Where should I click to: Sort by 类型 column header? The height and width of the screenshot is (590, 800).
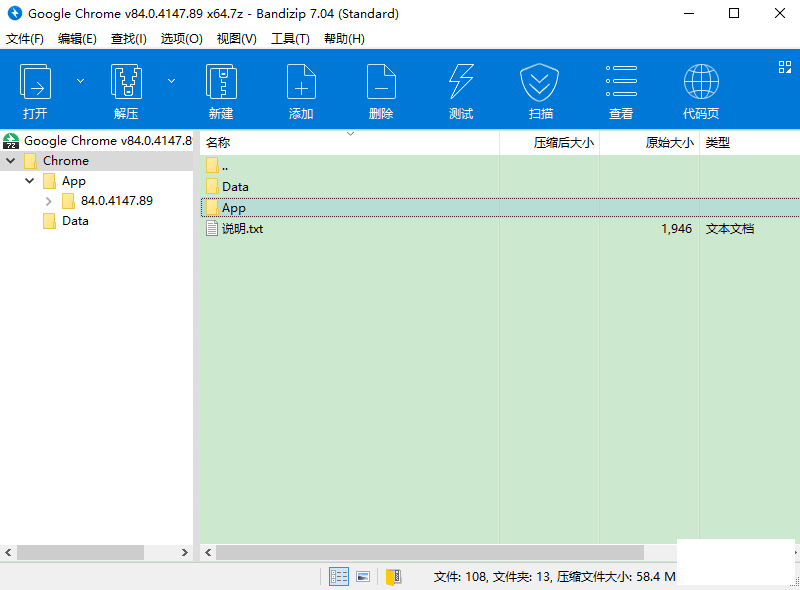(749, 142)
